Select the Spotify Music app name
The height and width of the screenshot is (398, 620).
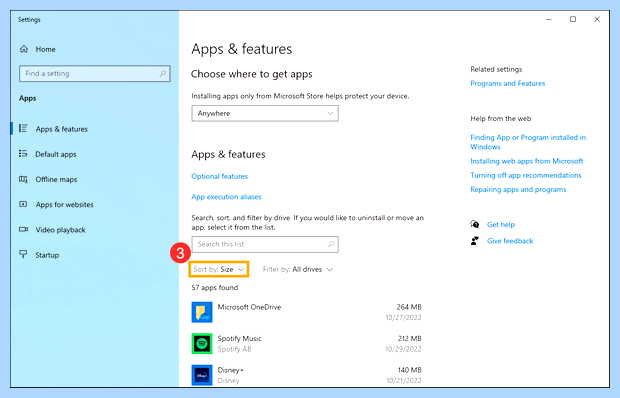239,339
